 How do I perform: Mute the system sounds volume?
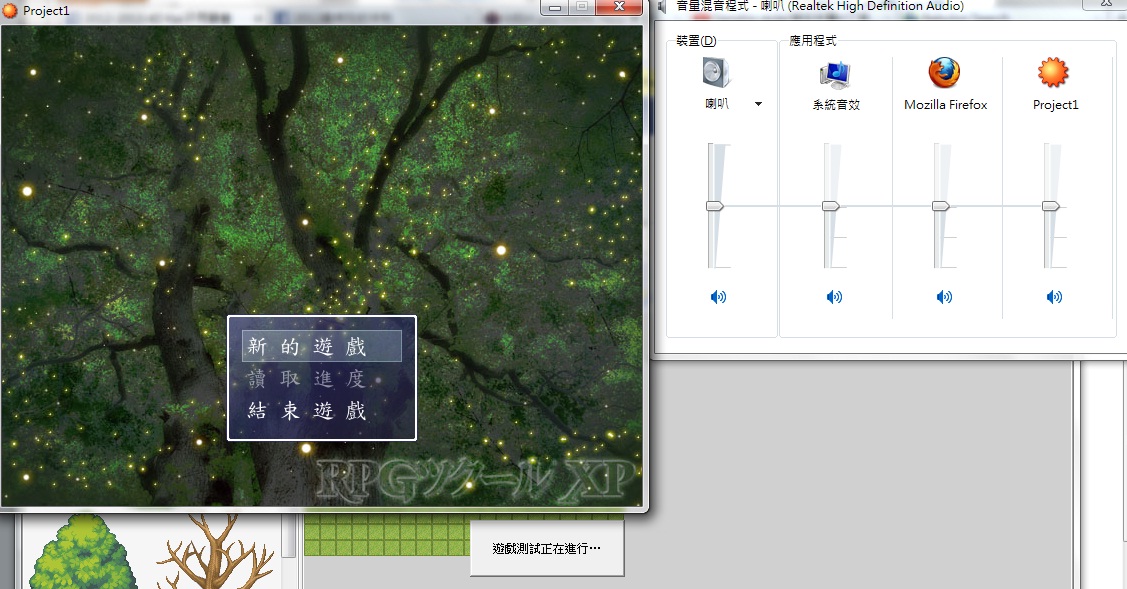click(834, 296)
